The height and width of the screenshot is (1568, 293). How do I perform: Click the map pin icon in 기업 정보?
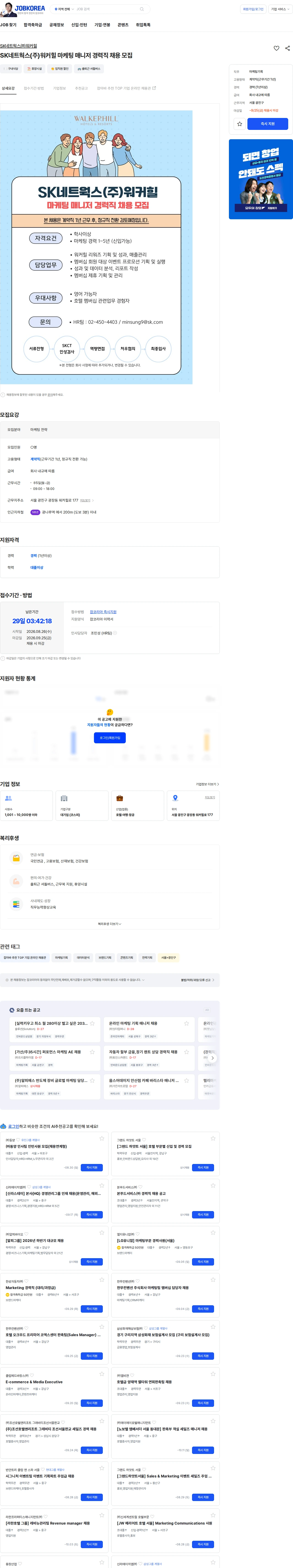[x=175, y=797]
